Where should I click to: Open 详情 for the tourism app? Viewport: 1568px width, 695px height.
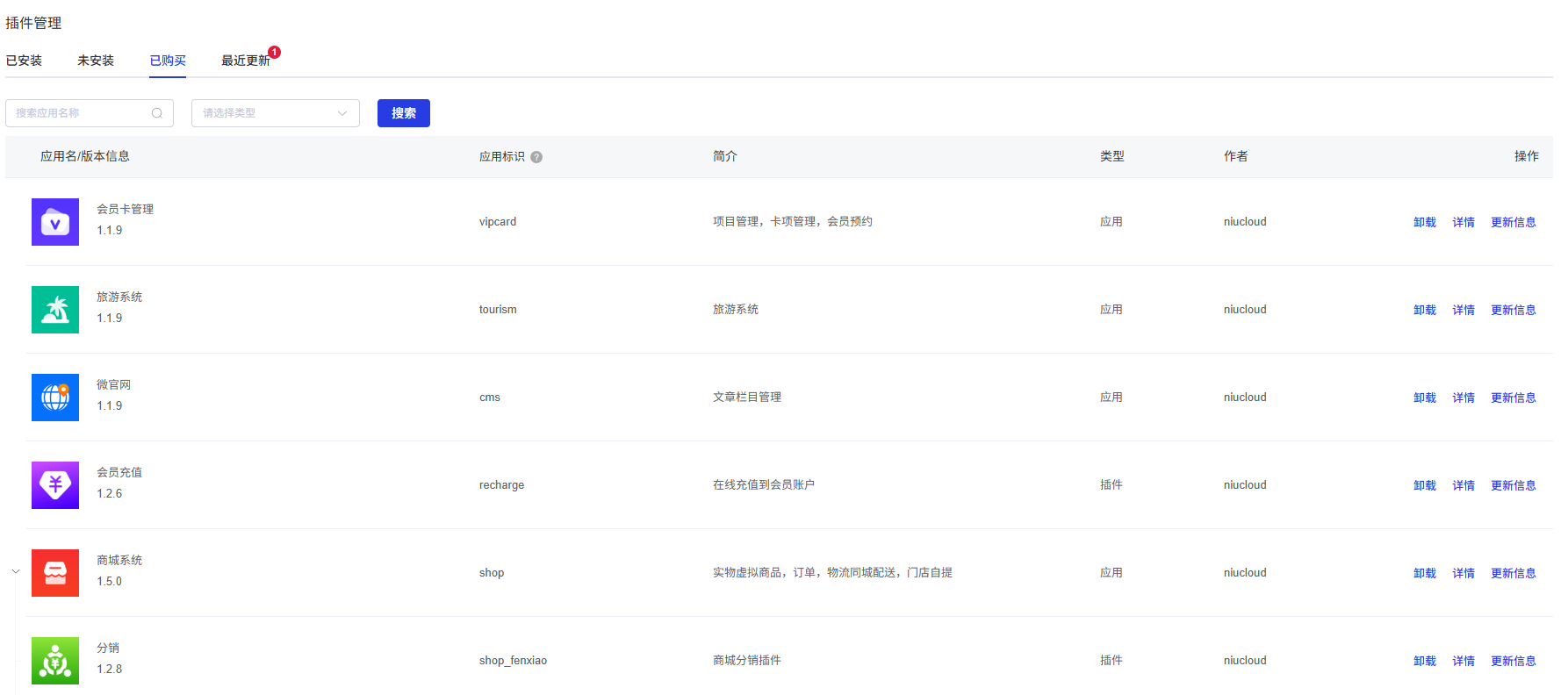(1463, 310)
